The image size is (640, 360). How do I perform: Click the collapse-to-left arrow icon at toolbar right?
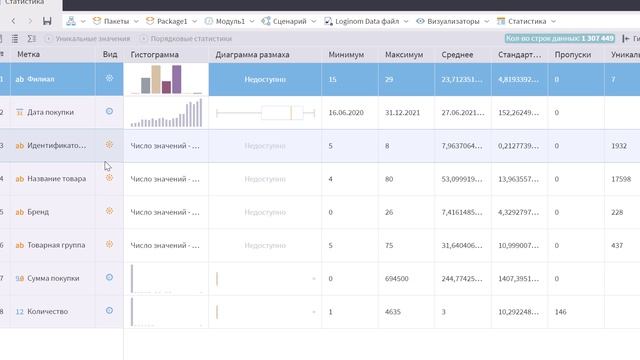626,39
